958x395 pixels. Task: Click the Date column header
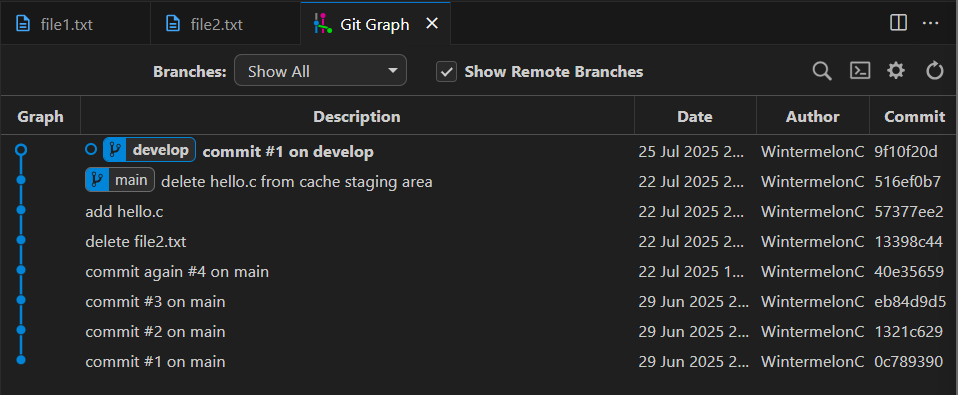click(695, 116)
